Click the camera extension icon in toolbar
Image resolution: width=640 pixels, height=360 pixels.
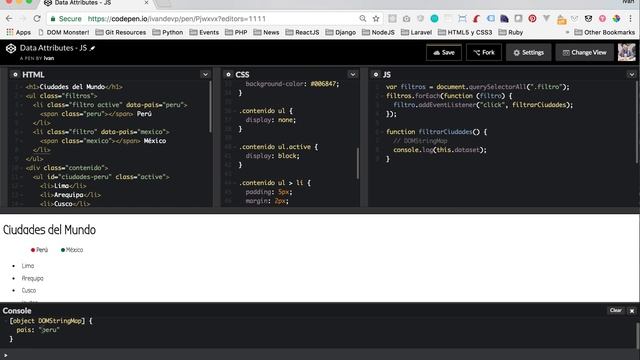(407, 19)
